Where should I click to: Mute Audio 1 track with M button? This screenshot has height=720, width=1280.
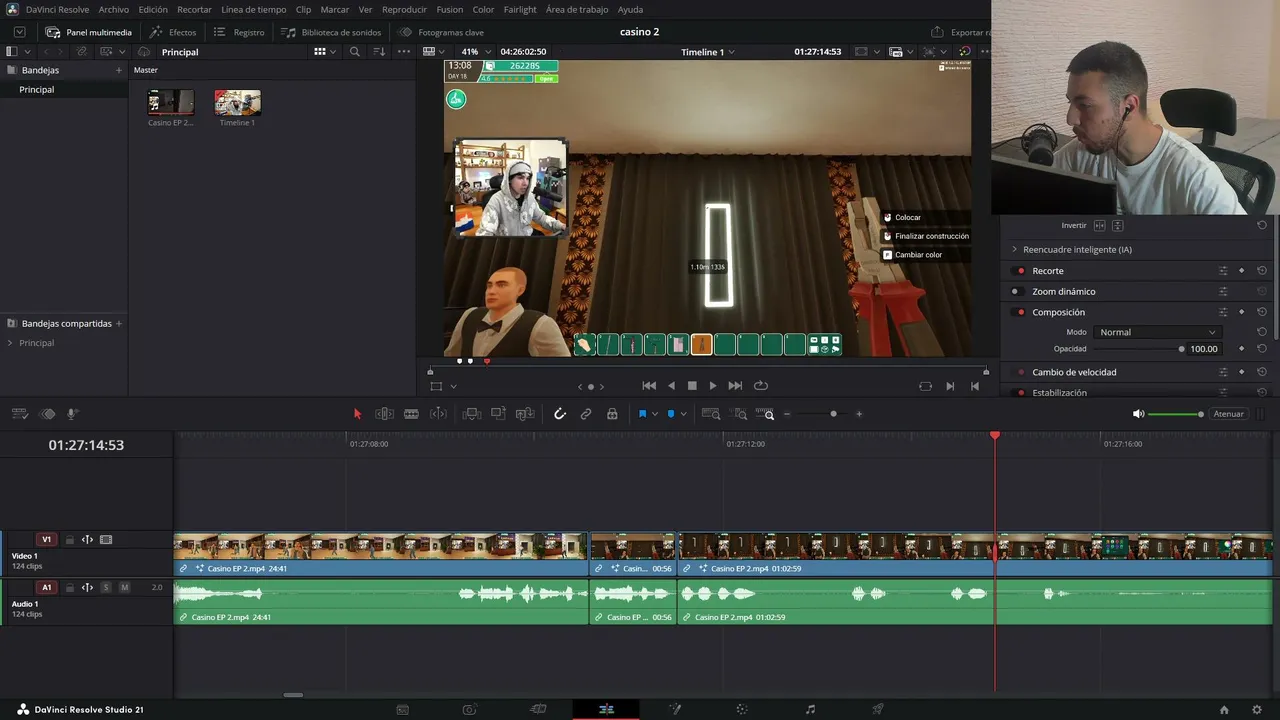(x=124, y=587)
